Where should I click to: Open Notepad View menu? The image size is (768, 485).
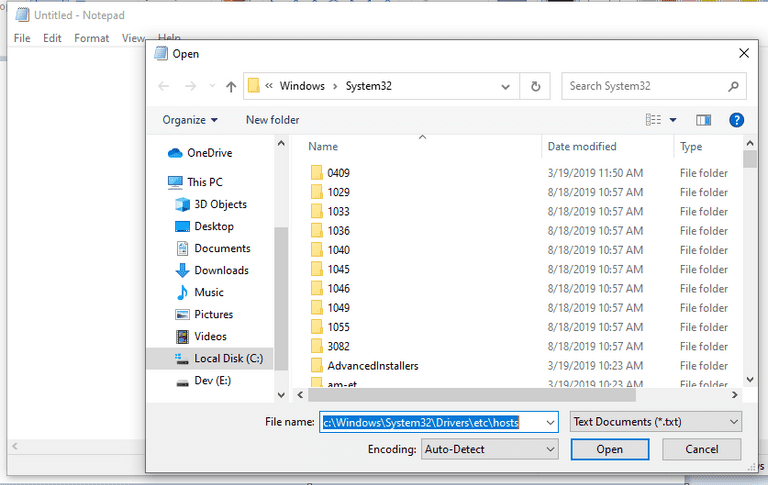click(133, 38)
